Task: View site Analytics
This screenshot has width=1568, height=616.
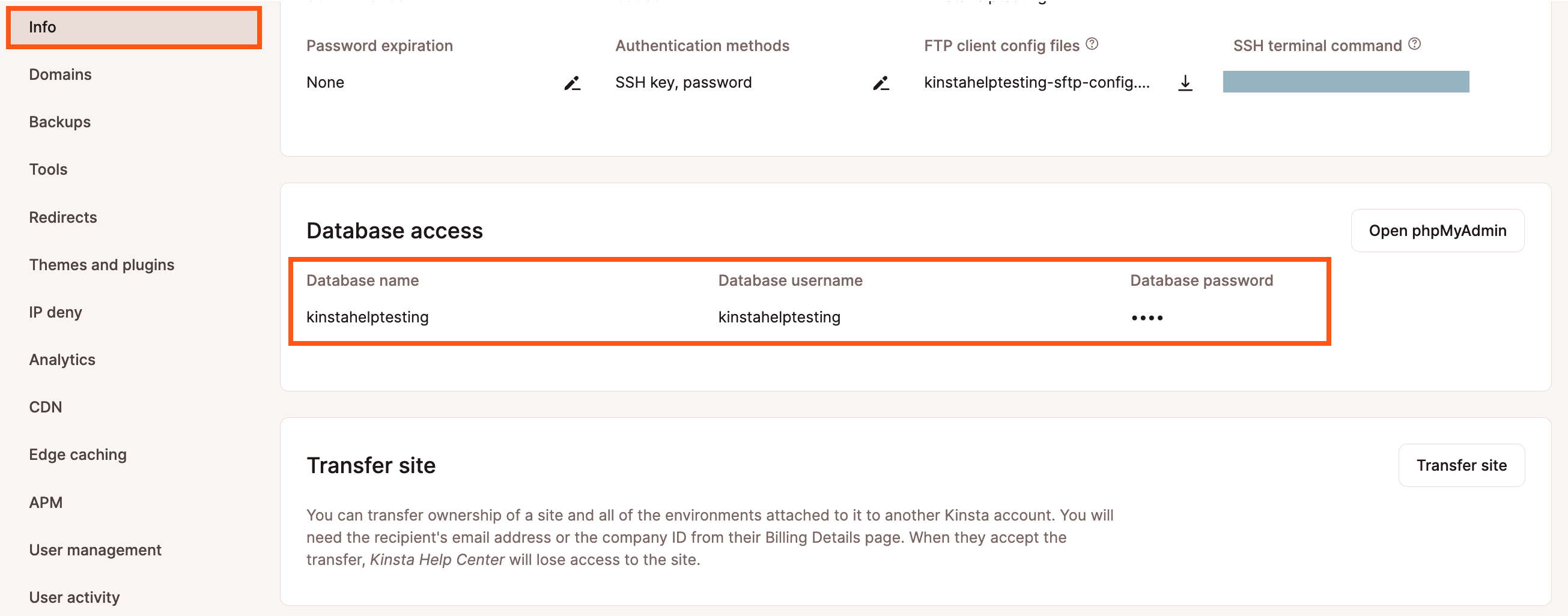Action: 62,360
